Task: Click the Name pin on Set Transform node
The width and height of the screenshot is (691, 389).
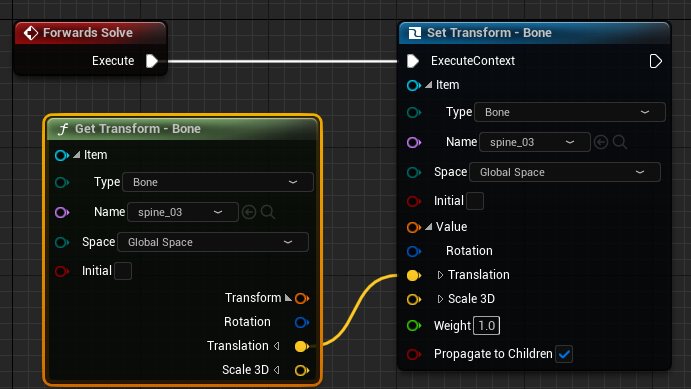Action: click(413, 142)
